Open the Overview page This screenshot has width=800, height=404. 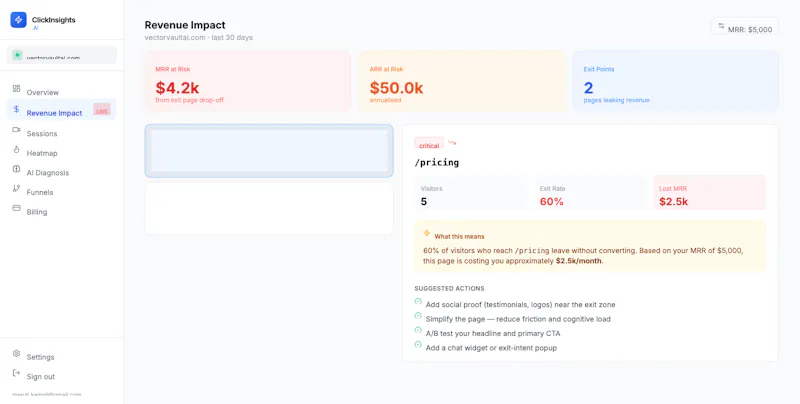61,92
